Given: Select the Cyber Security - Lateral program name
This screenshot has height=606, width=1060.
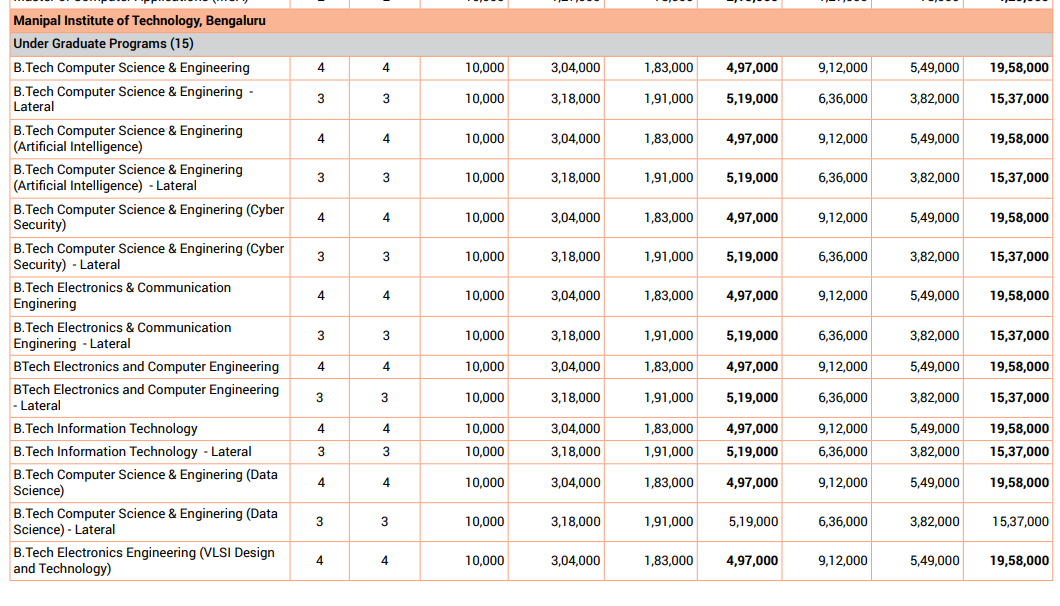Looking at the screenshot, I should click(x=149, y=256).
